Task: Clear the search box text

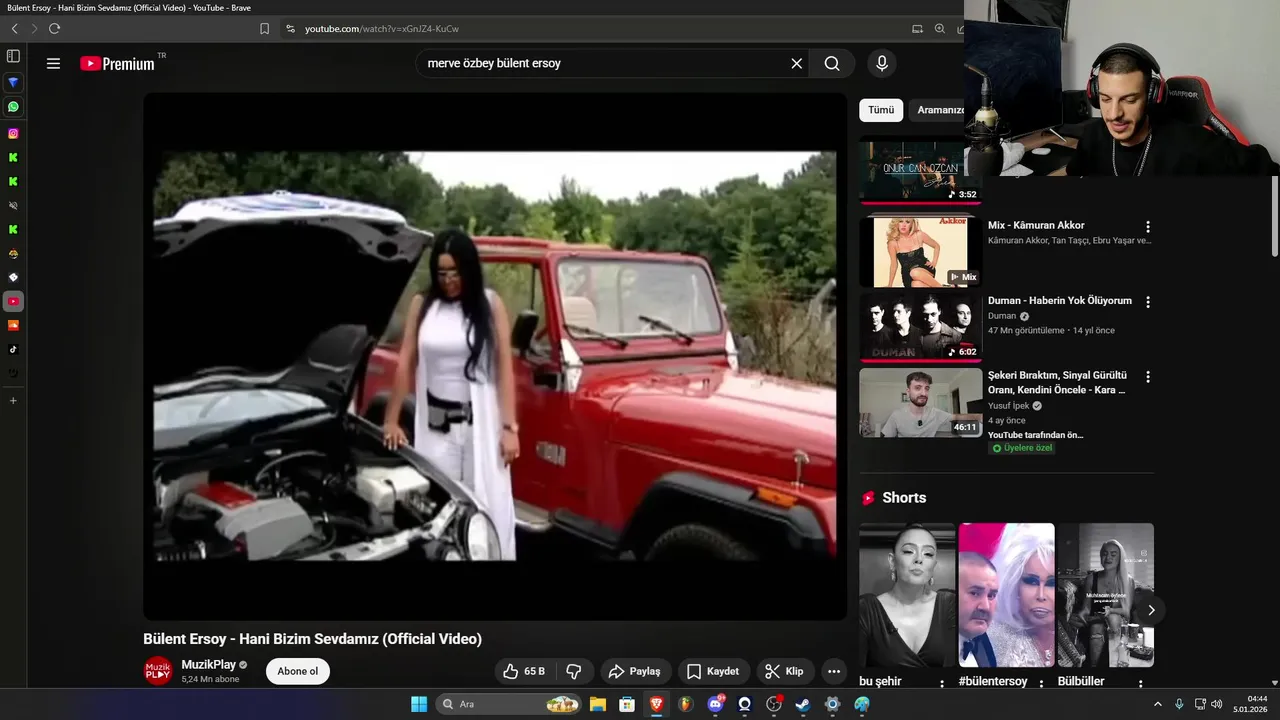Action: 797,63
